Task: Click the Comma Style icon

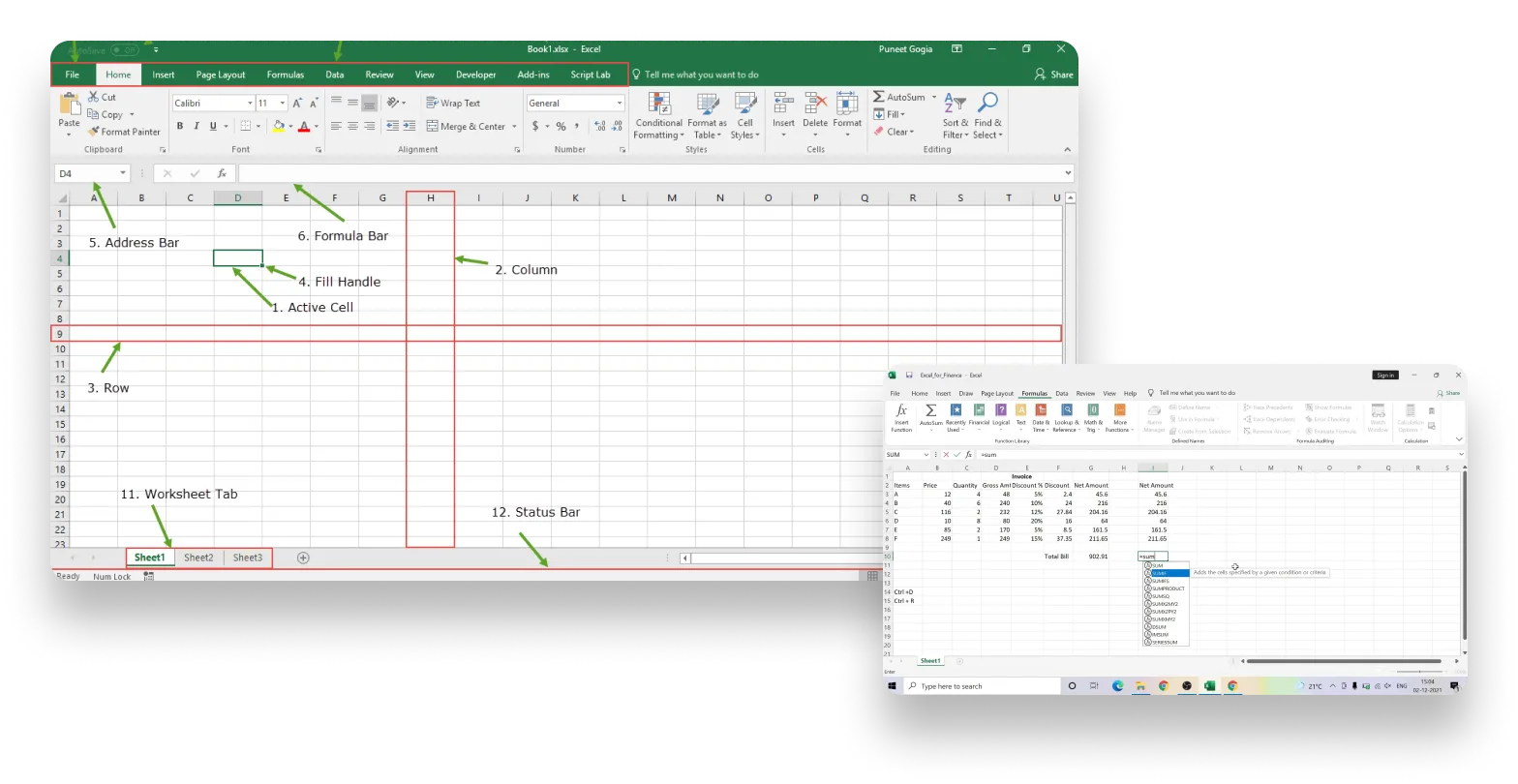Action: click(x=577, y=126)
